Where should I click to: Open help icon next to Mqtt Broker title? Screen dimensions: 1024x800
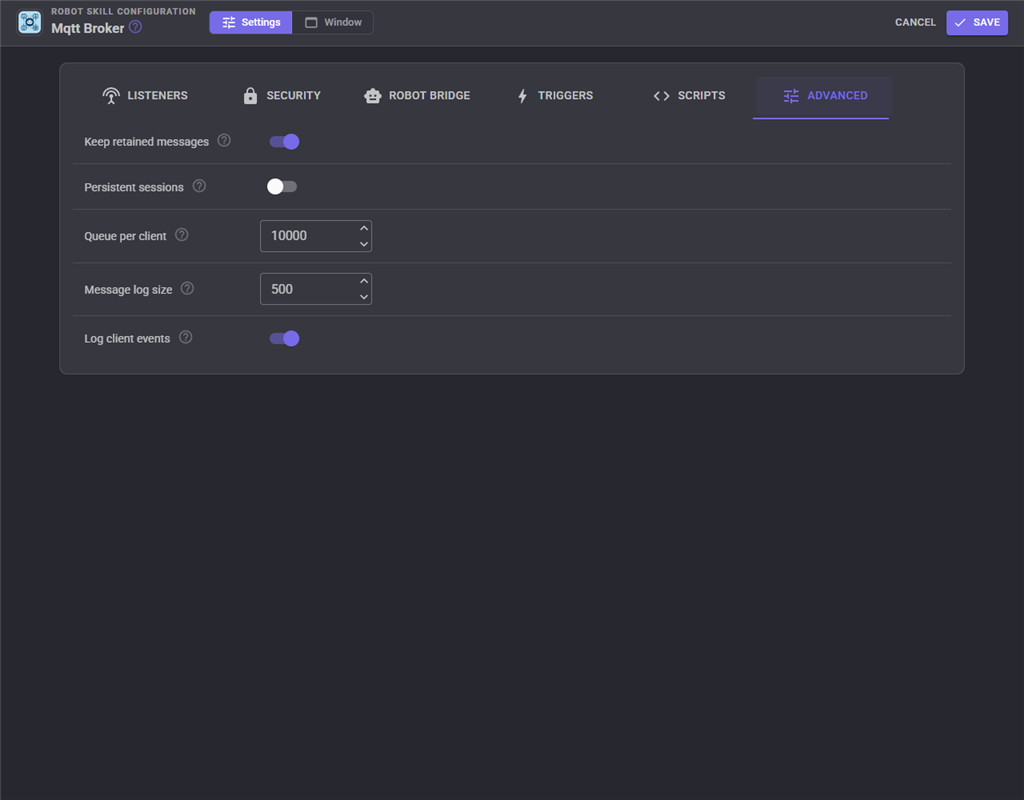point(135,27)
